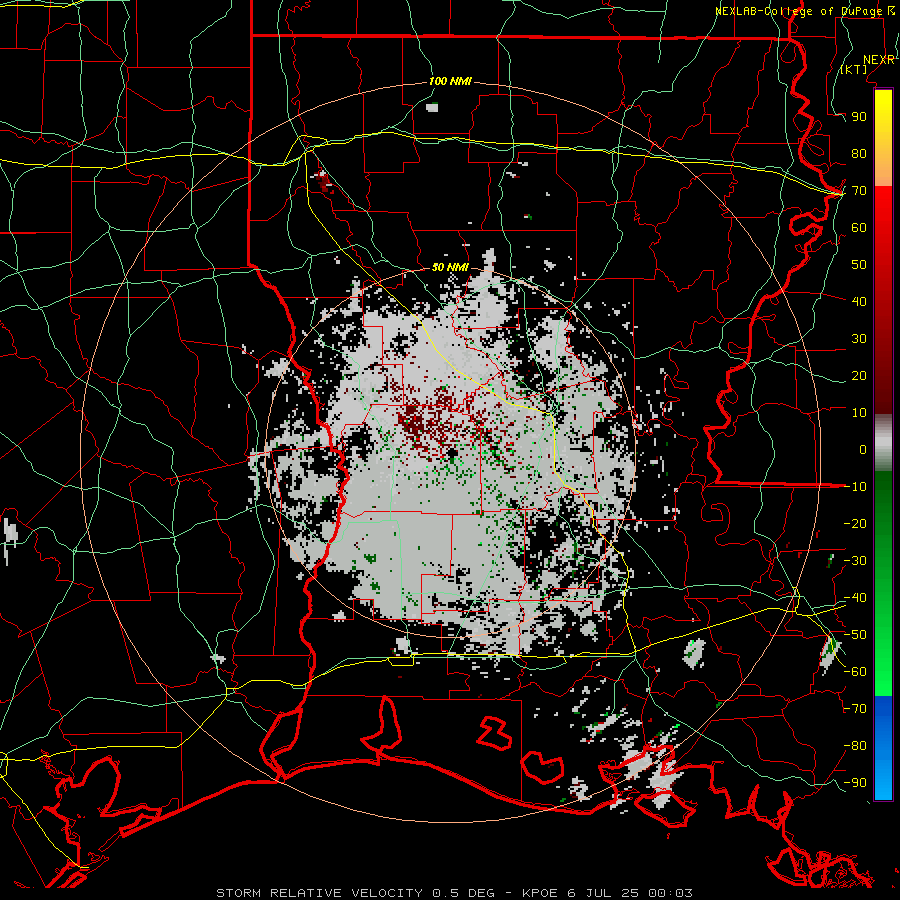
Task: Click the "NEXR" label above the color bar
Action: [x=879, y=60]
